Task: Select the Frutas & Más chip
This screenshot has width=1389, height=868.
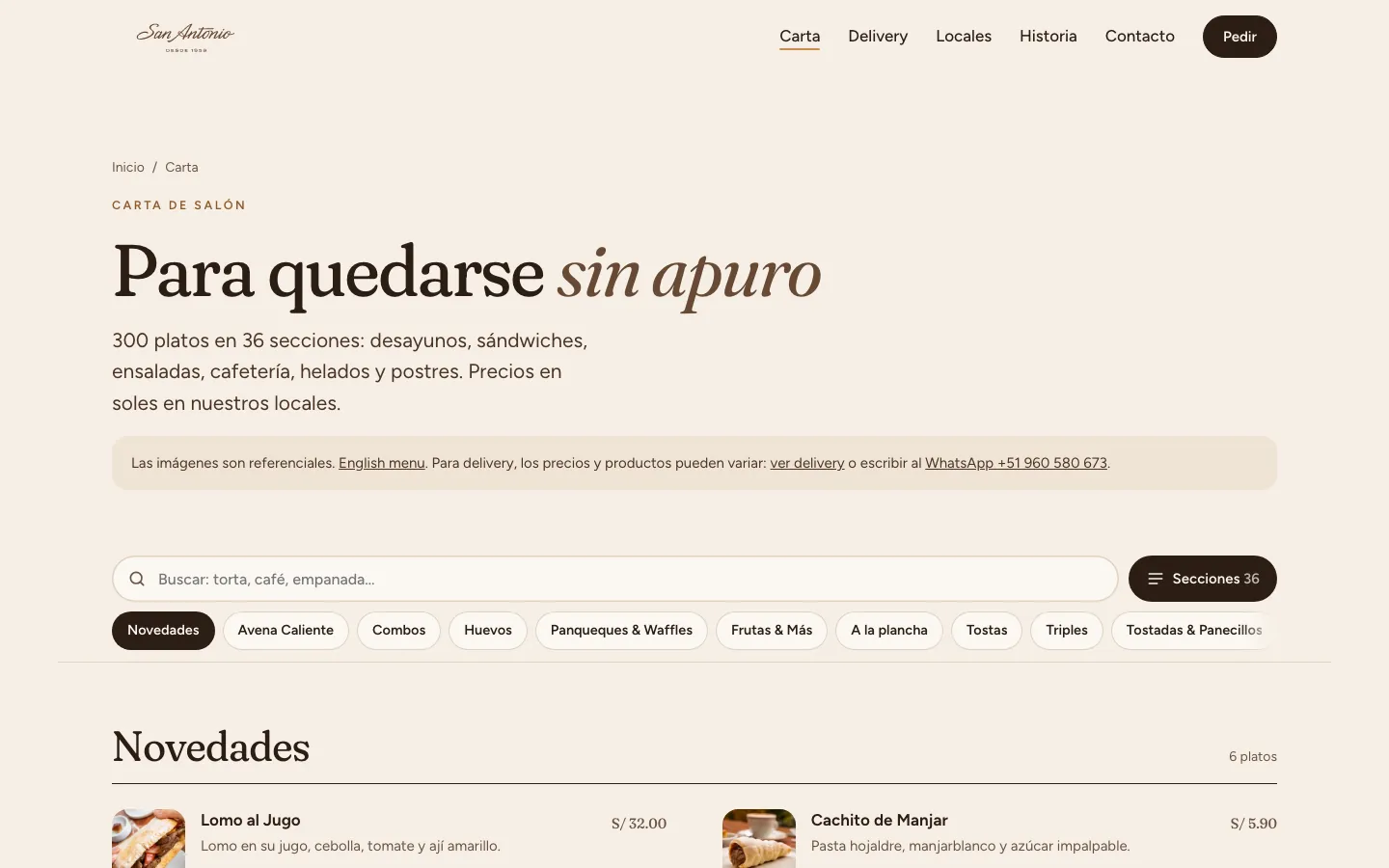Action: (772, 631)
